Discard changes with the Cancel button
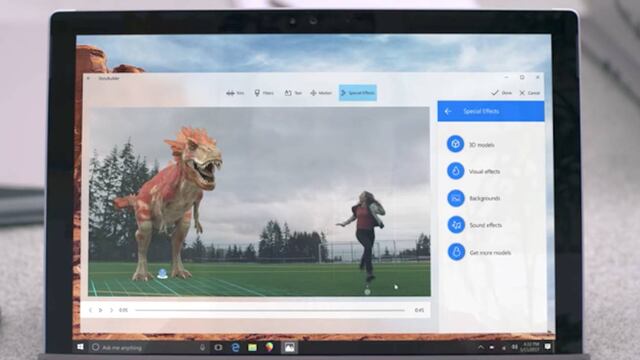Viewport: 640px width, 360px height. tap(530, 93)
